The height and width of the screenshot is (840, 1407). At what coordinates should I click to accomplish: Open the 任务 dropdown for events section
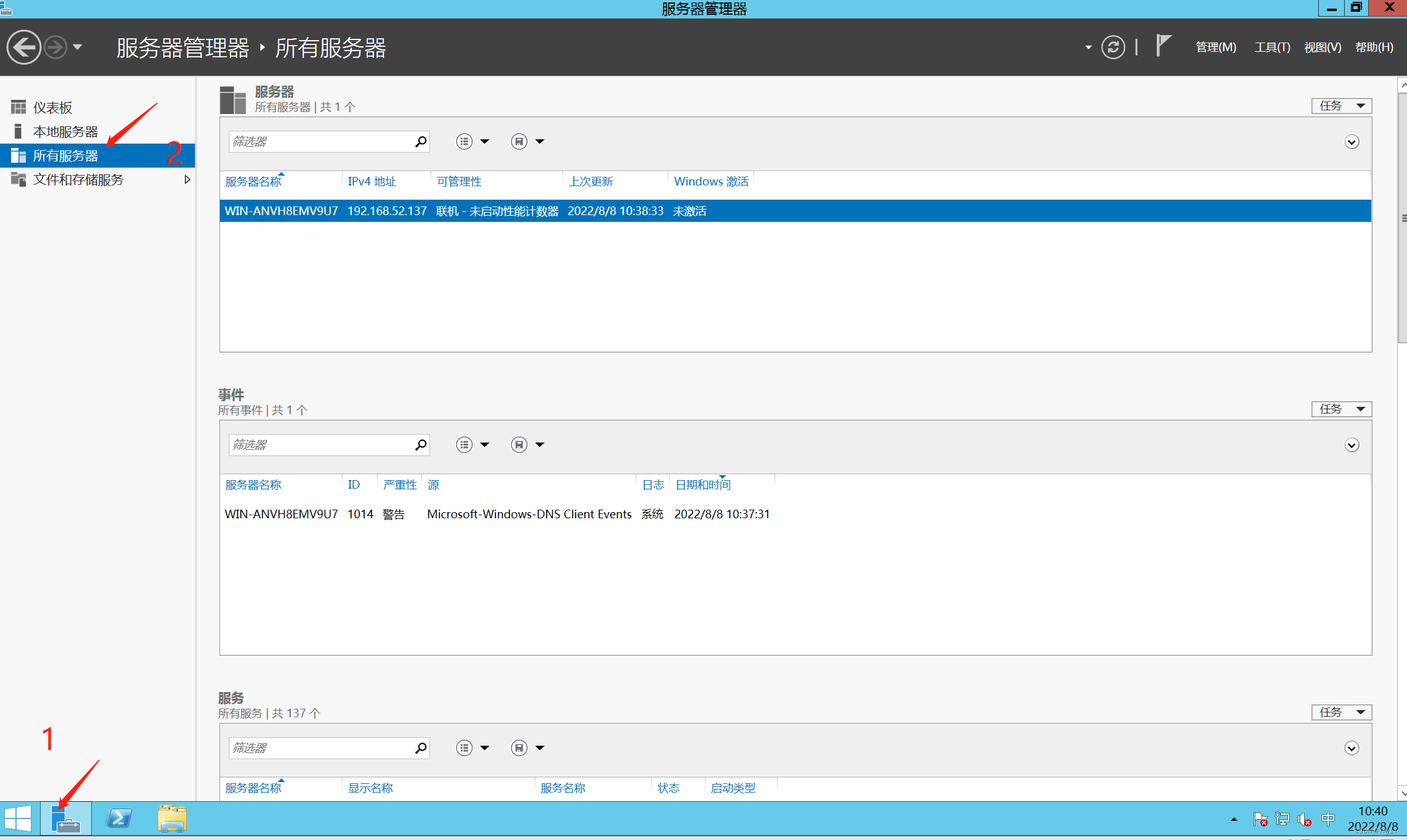tap(1341, 409)
